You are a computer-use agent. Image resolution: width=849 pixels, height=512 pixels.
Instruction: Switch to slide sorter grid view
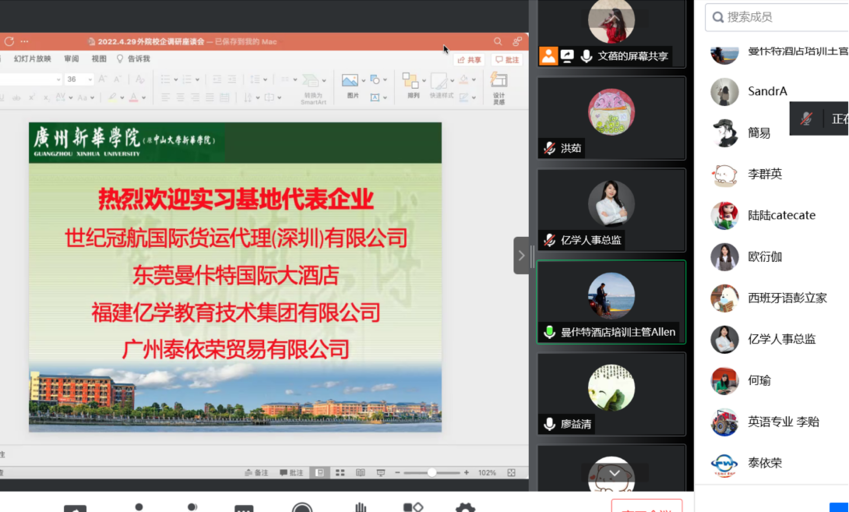340,473
